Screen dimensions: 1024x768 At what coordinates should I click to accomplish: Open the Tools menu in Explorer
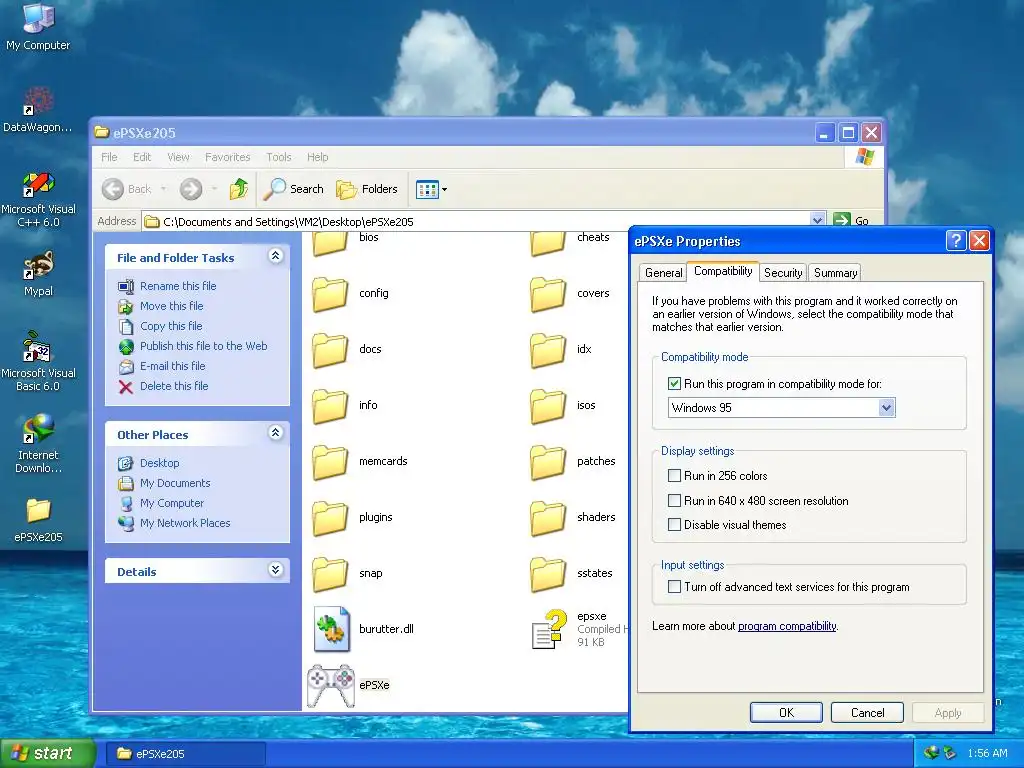[278, 157]
